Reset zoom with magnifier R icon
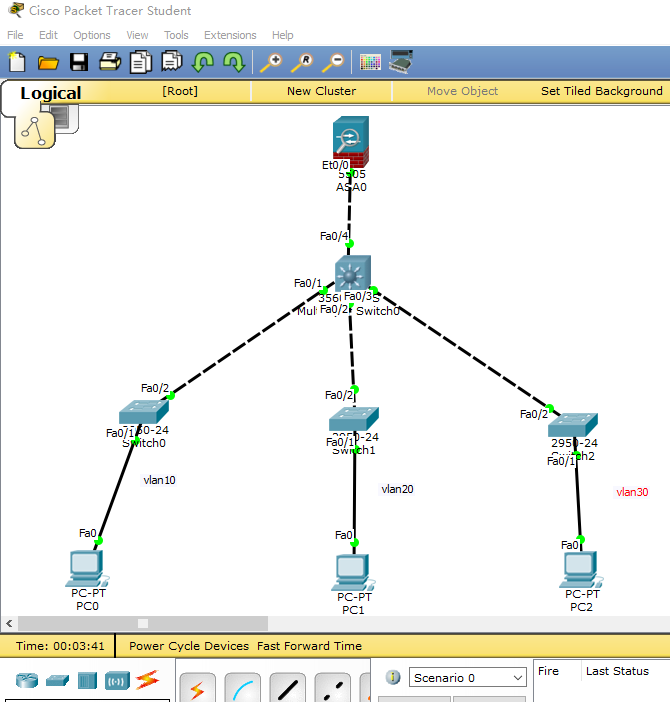Screen dimensions: 670x702 pos(302,62)
